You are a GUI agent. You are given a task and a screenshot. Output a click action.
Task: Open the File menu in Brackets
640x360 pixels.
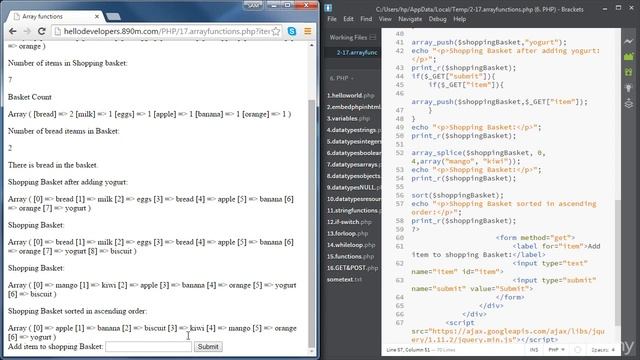click(x=332, y=19)
